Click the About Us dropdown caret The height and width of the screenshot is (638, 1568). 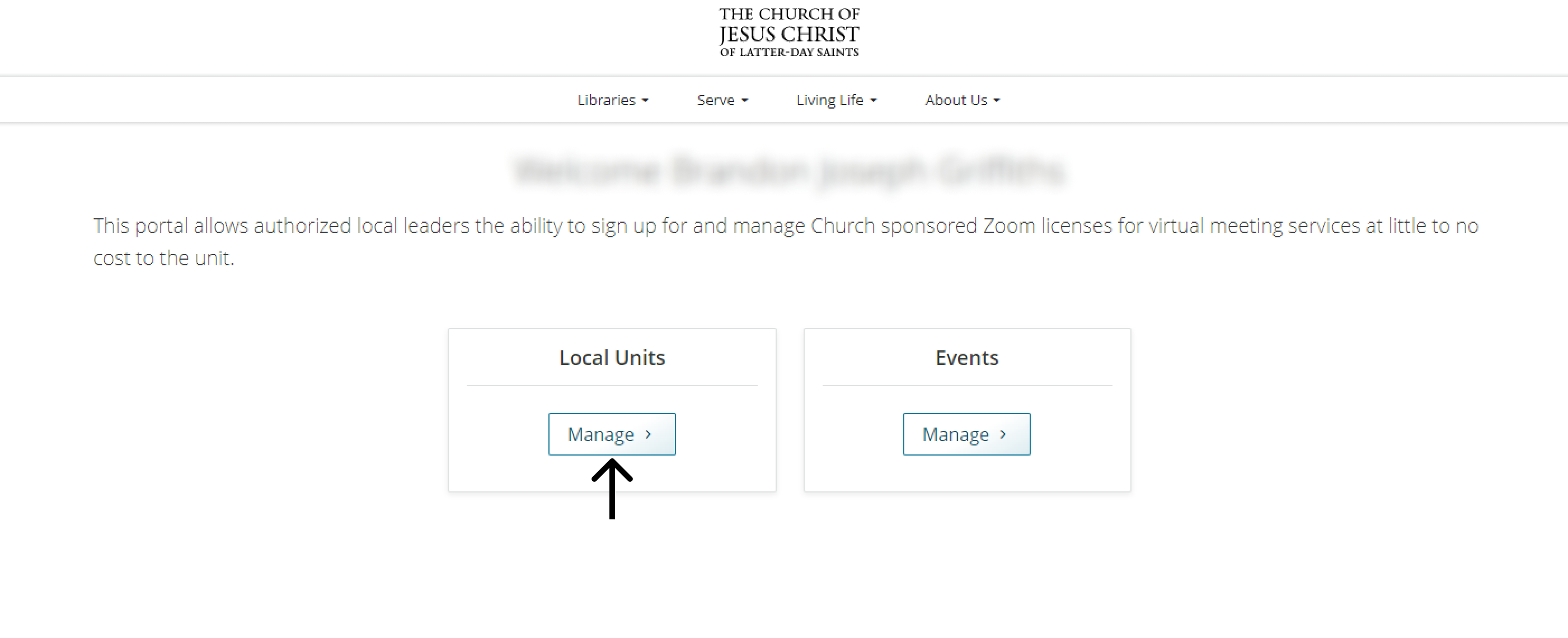click(997, 100)
